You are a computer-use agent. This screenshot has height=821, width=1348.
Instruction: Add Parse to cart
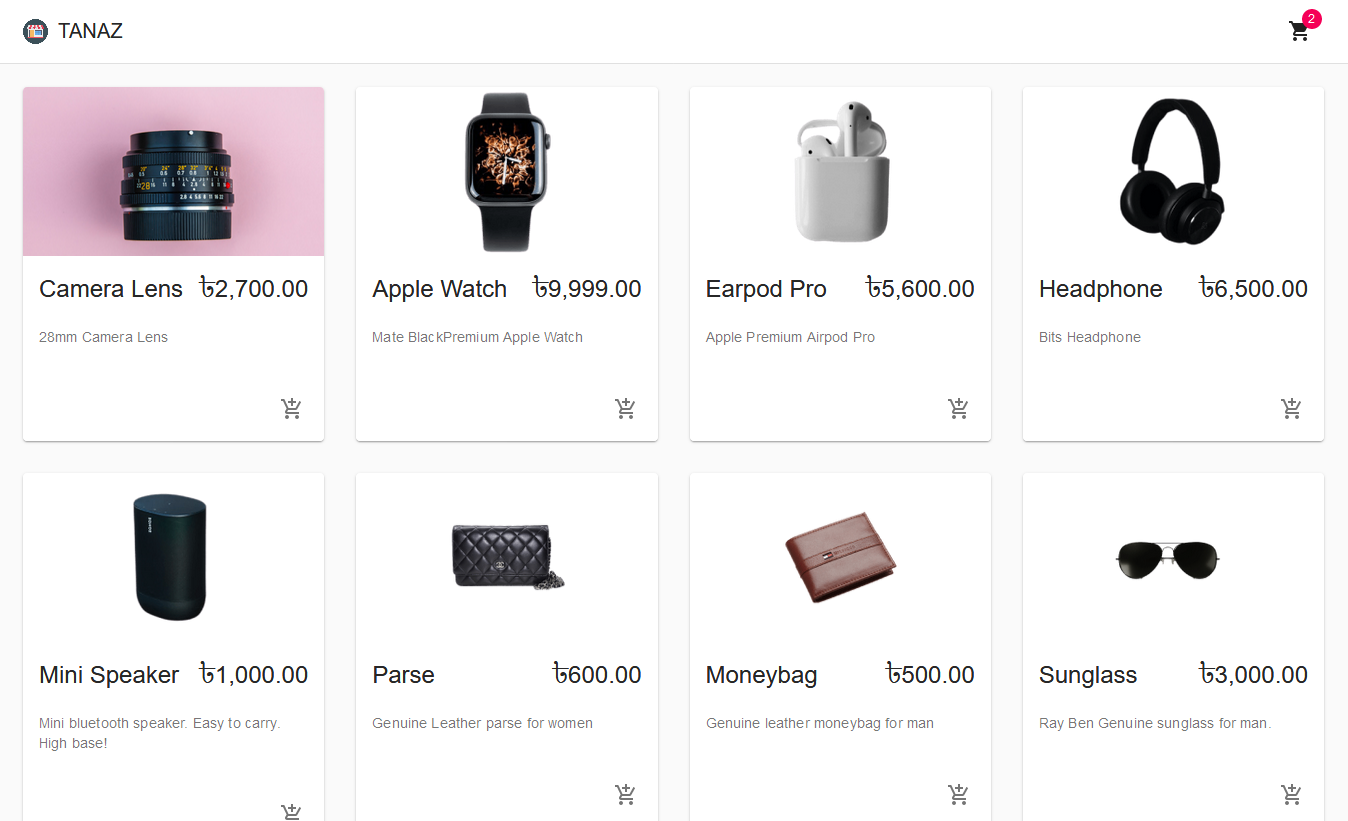625,794
